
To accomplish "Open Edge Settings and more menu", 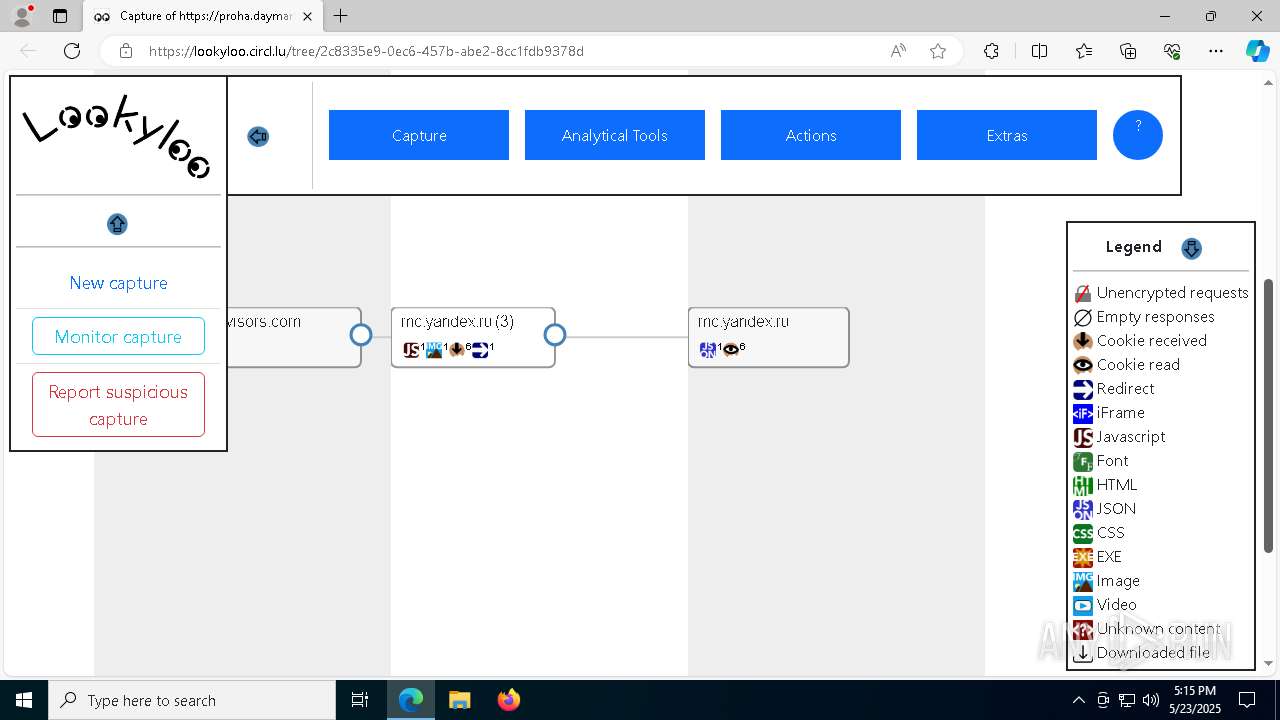I will click(x=1216, y=51).
